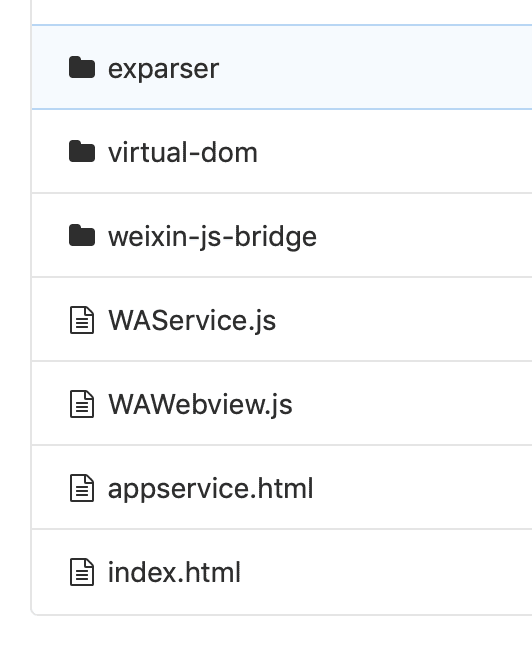
Task: Click the folder icon next to virtual-dom
Action: click(82, 151)
